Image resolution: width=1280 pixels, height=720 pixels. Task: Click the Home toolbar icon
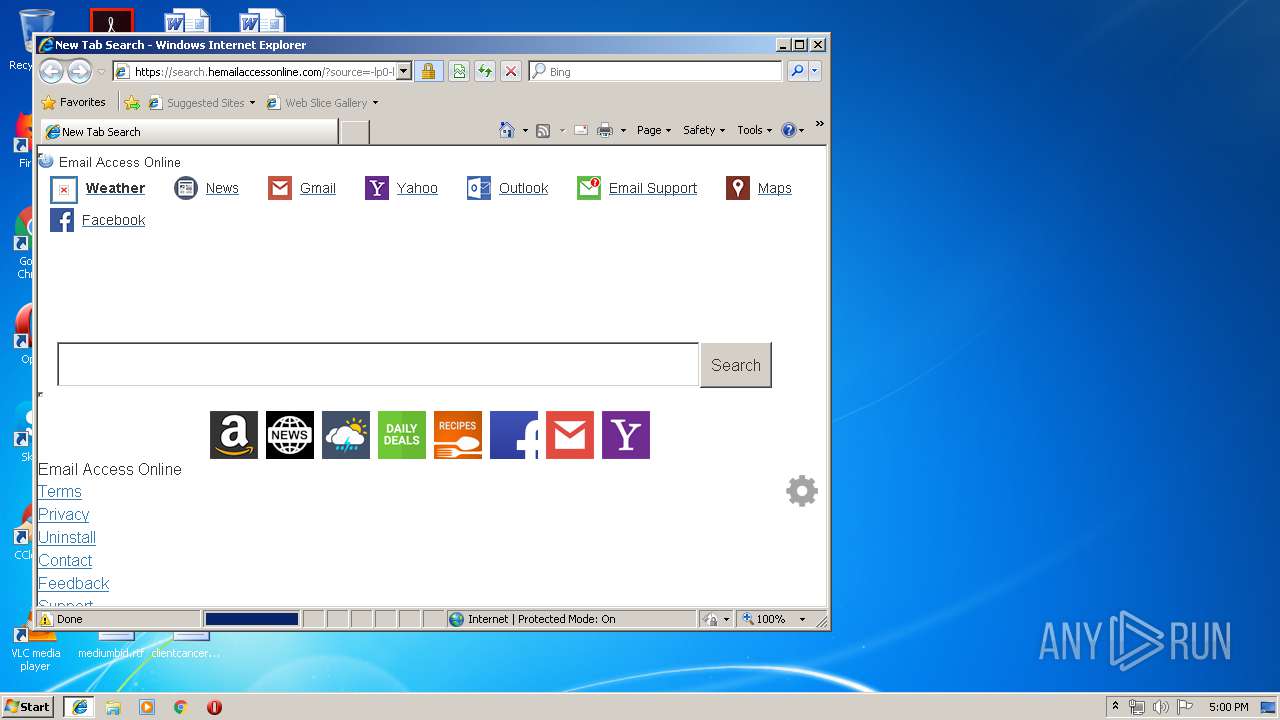tap(507, 130)
